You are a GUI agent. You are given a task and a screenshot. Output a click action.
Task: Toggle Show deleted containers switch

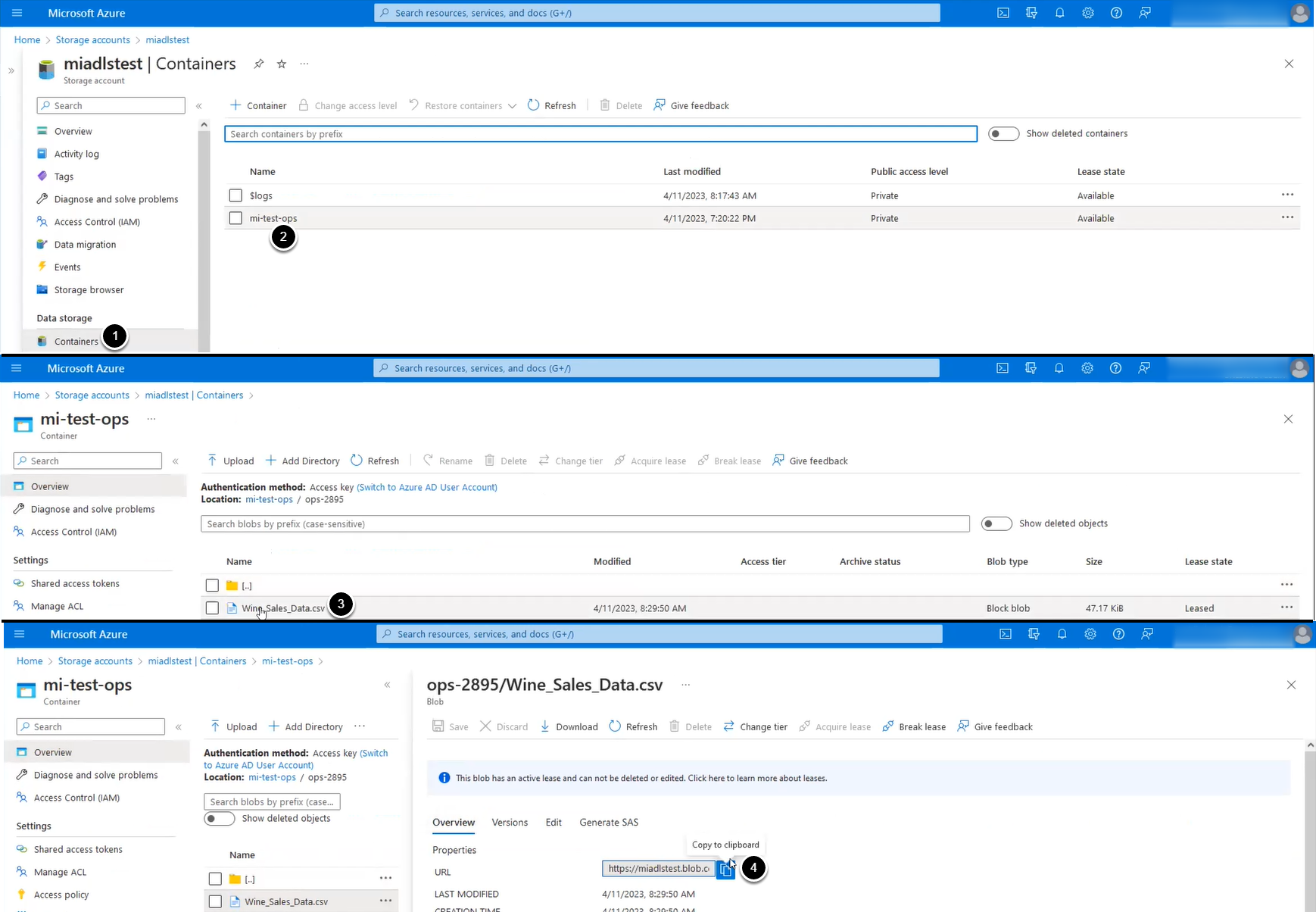click(1004, 133)
